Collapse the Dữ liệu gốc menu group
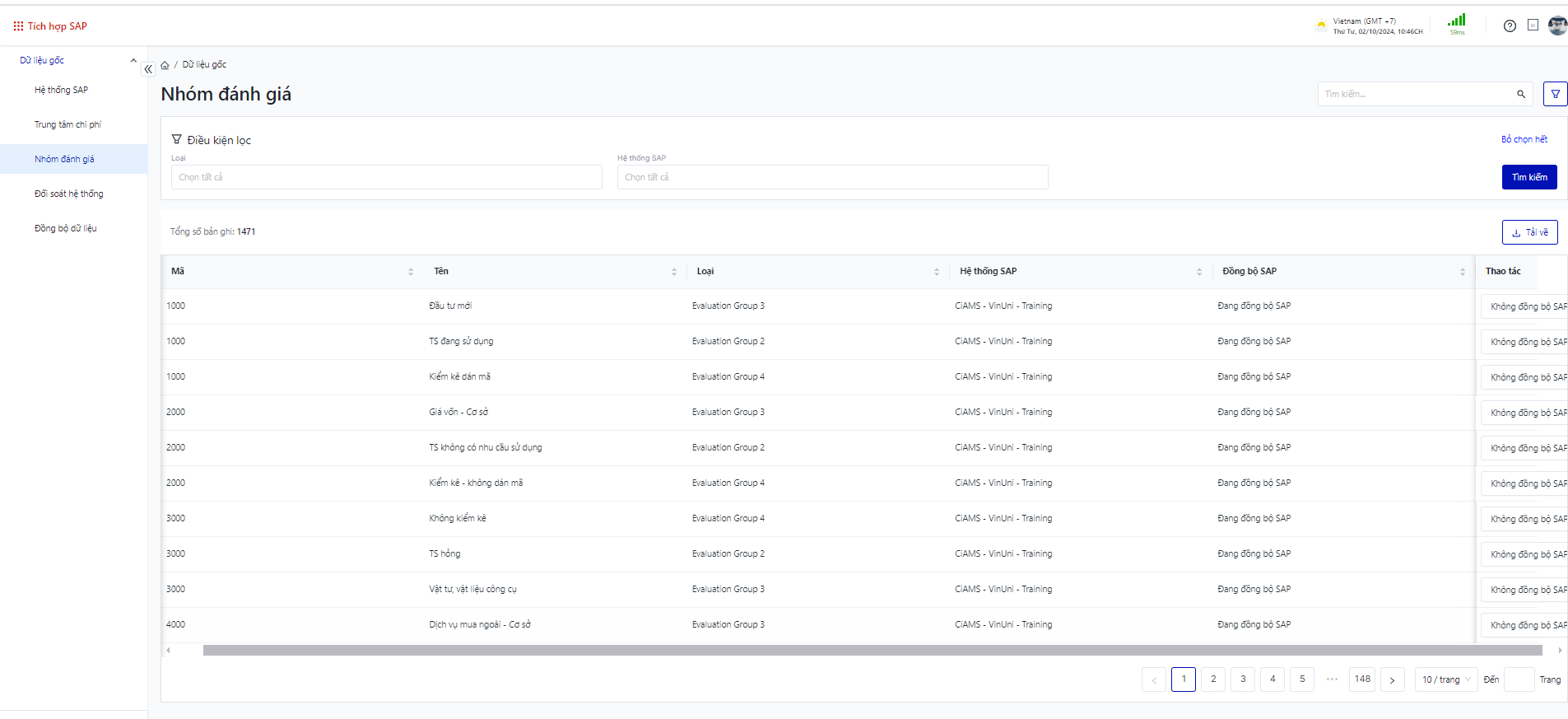Viewport: 1568px width, 719px height. coord(133,60)
